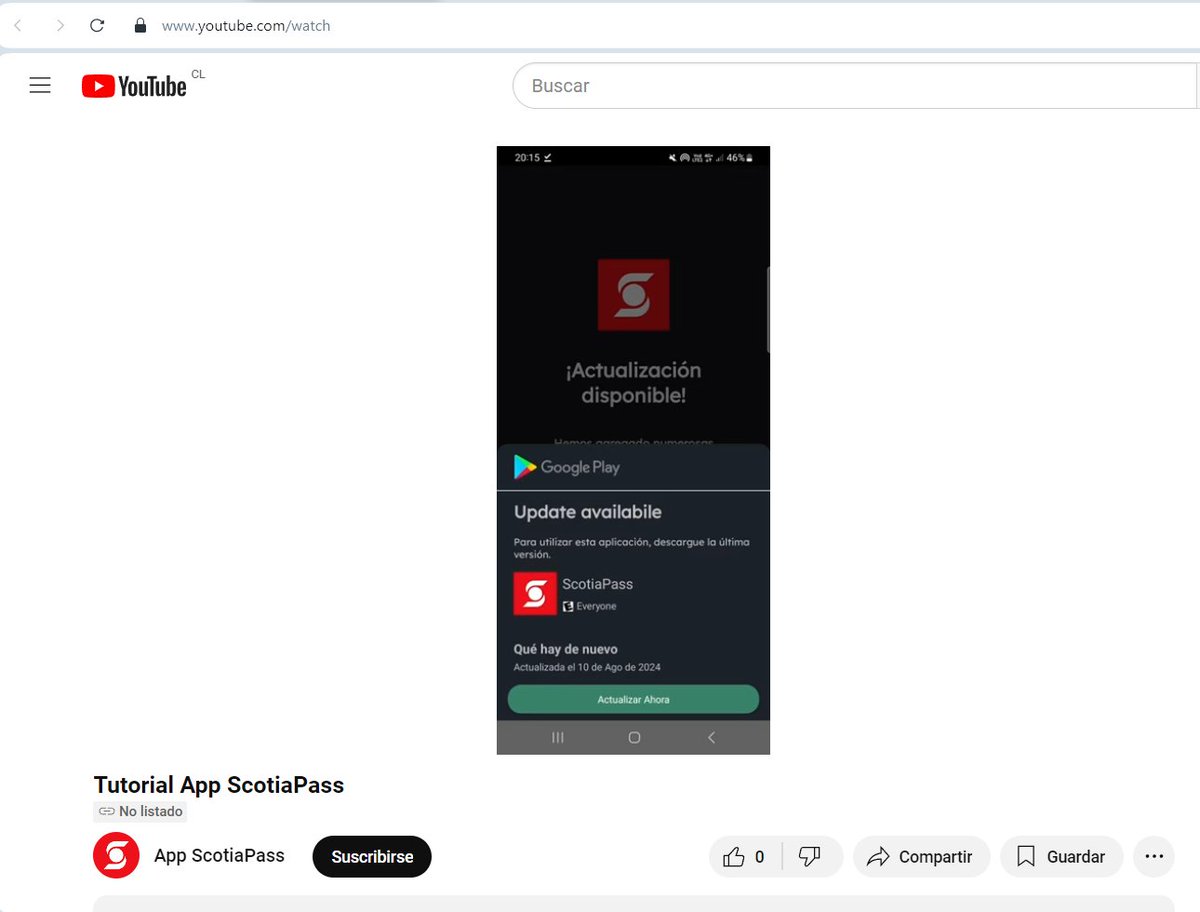Click the browser back arrow
Viewport: 1200px width, 912px height.
(18, 26)
